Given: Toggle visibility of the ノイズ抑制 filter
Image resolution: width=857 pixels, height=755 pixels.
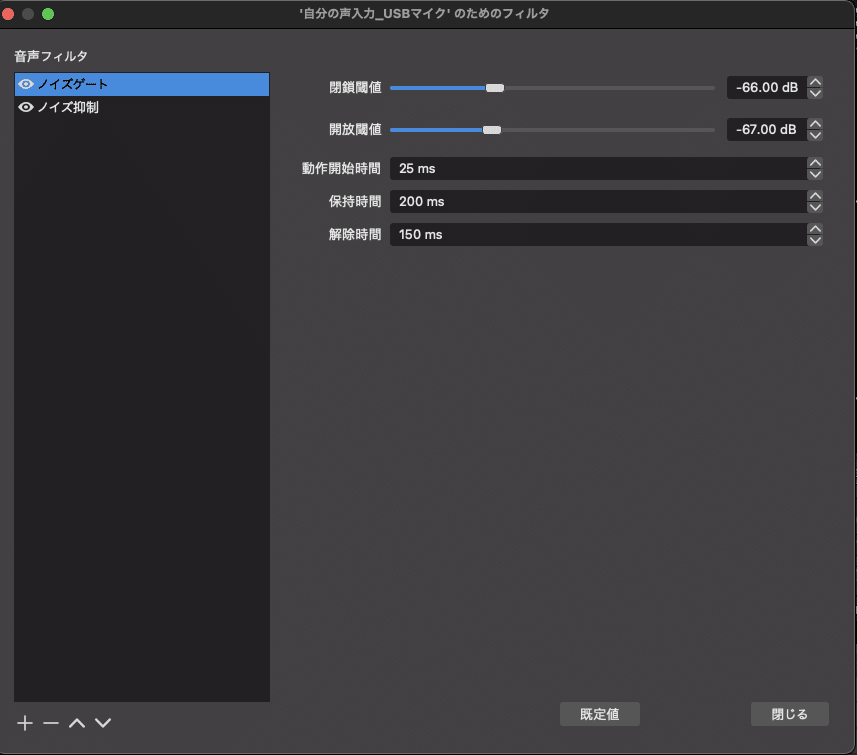Looking at the screenshot, I should [25, 107].
